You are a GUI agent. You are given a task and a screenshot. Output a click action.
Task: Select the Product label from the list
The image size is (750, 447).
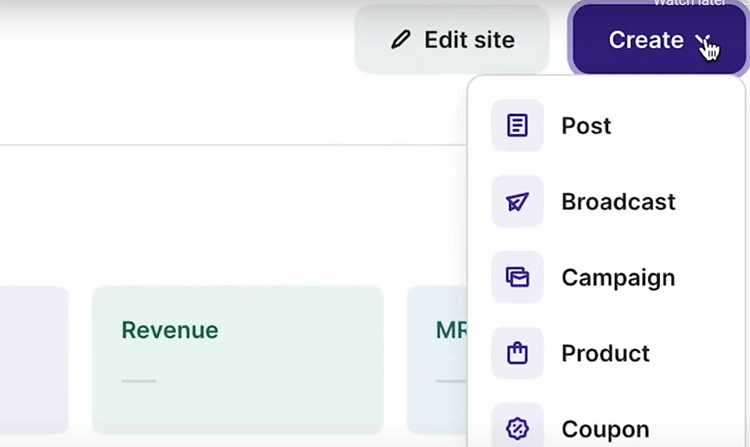[x=605, y=353]
